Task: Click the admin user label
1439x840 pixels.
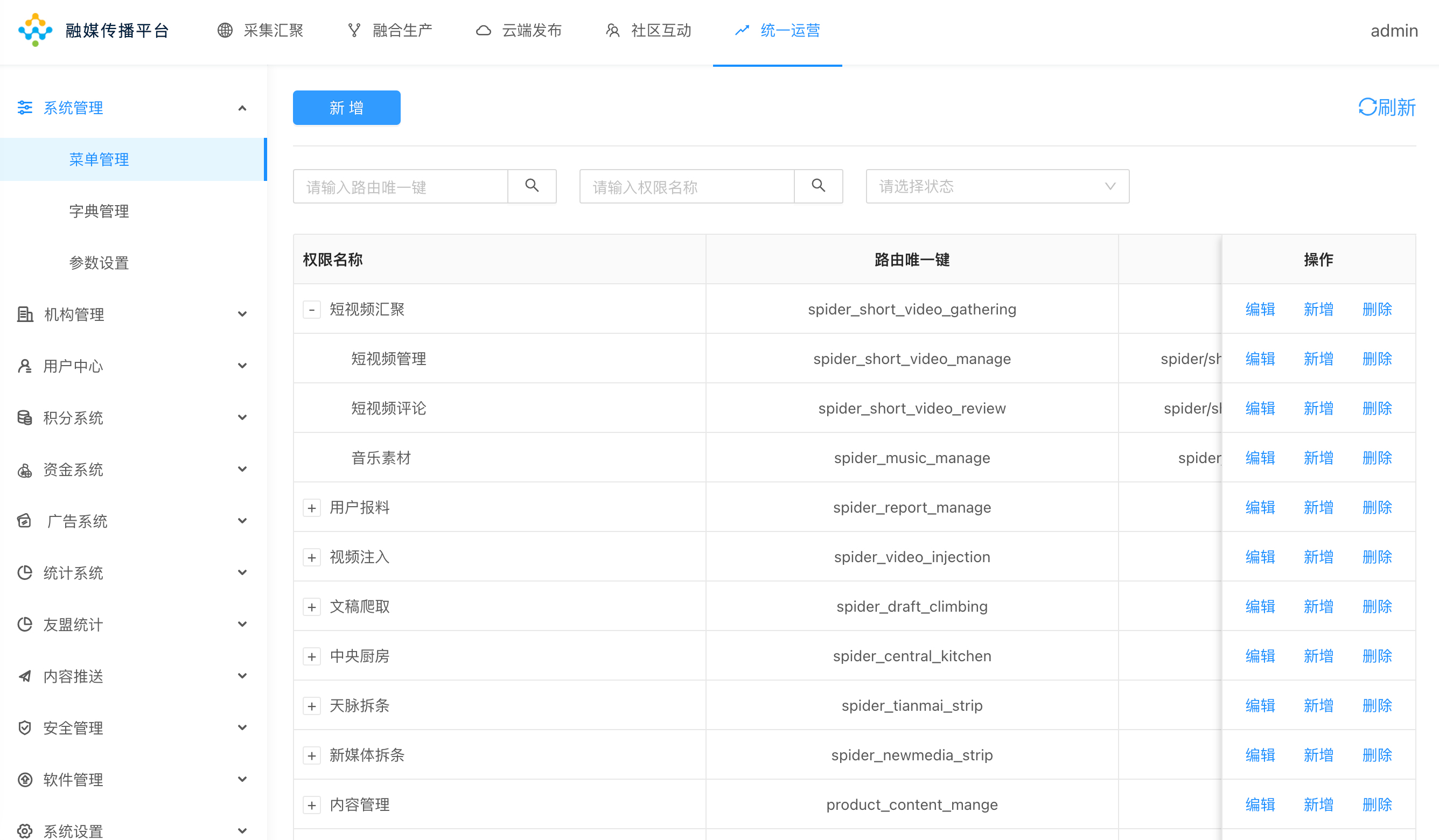Action: (x=1394, y=30)
